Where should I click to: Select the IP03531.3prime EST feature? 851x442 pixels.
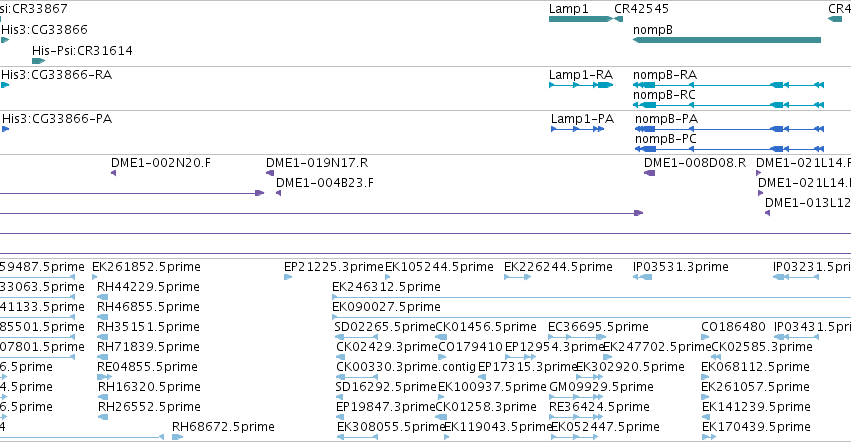click(x=642, y=277)
